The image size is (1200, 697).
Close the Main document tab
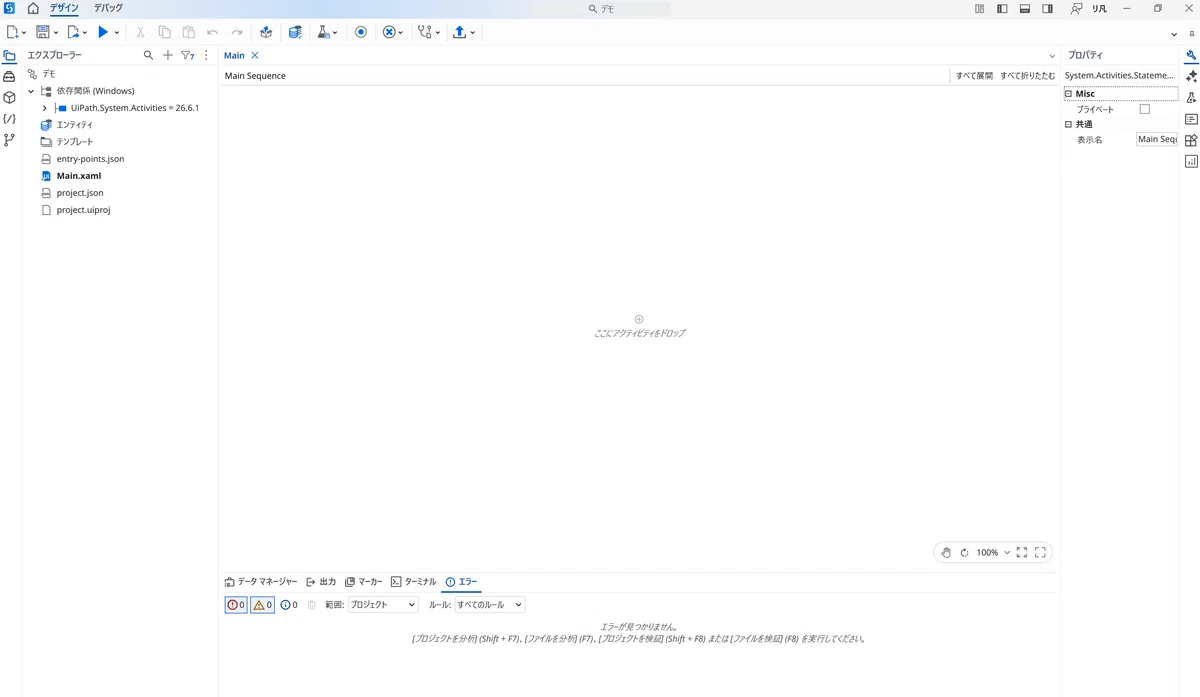[255, 56]
